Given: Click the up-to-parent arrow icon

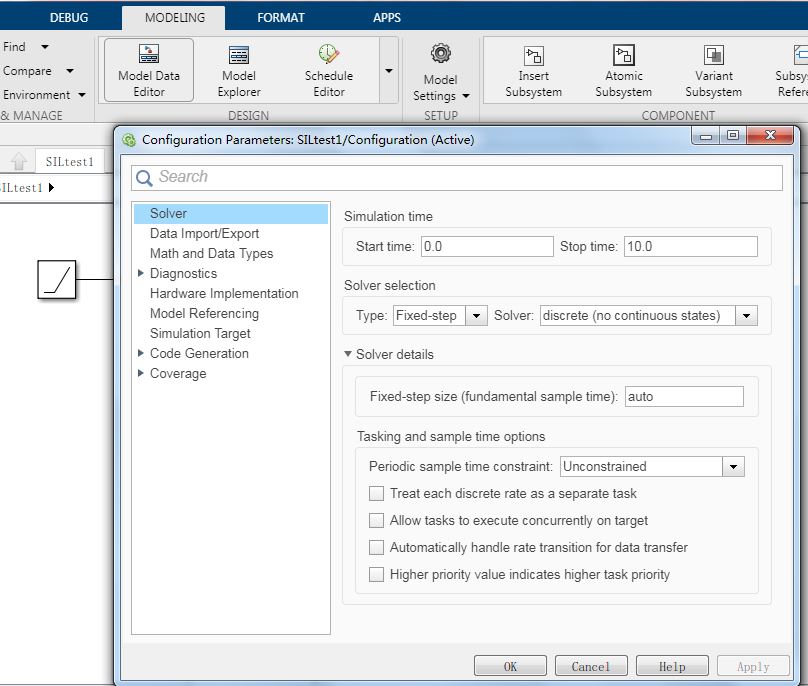Looking at the screenshot, I should (x=19, y=161).
